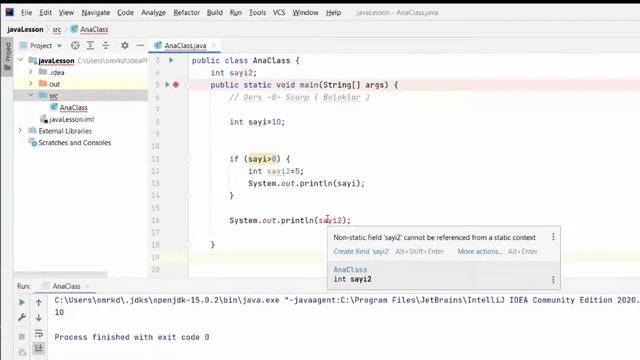The height and width of the screenshot is (360, 640).
Task: Open AnaClass link in documentation popup
Action: pos(350,269)
